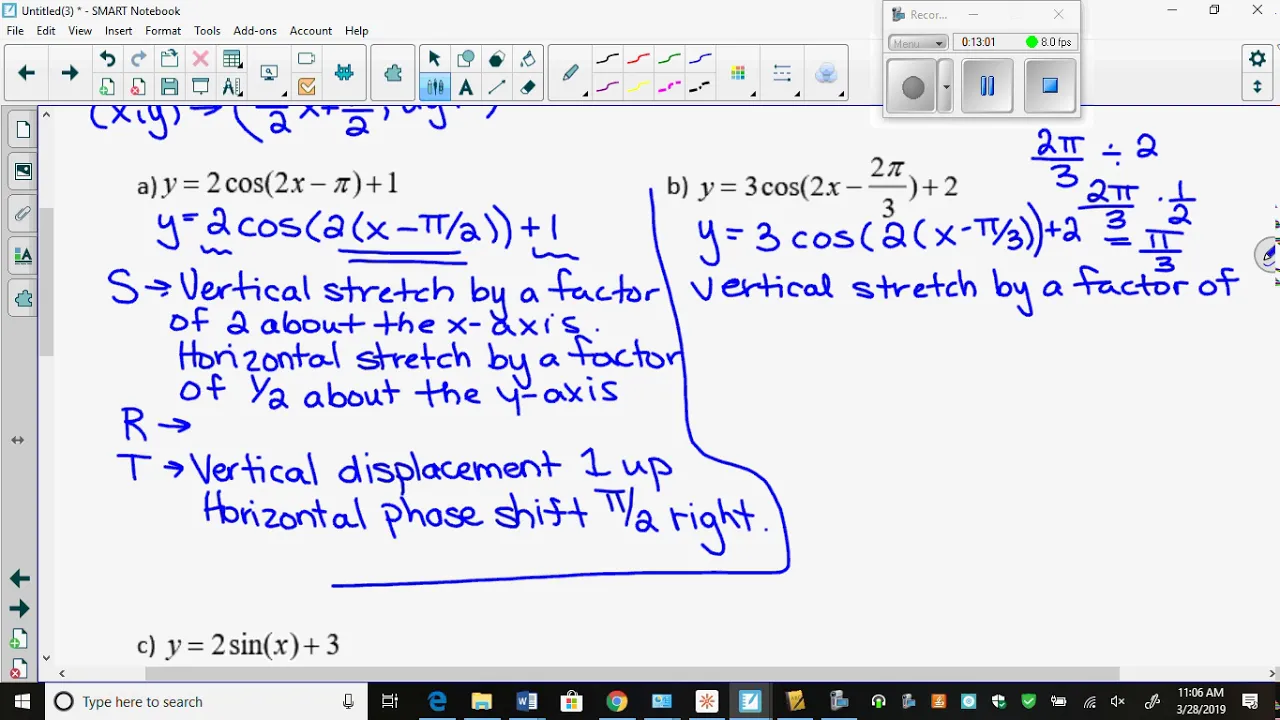This screenshot has width=1280, height=720.
Task: Open view screens magnifier dropdown
Action: point(270,73)
